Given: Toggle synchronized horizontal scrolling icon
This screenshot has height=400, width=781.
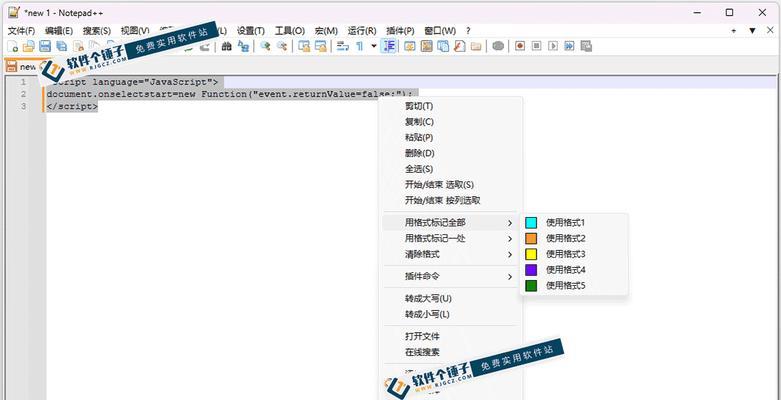Looking at the screenshot, I should (320, 46).
